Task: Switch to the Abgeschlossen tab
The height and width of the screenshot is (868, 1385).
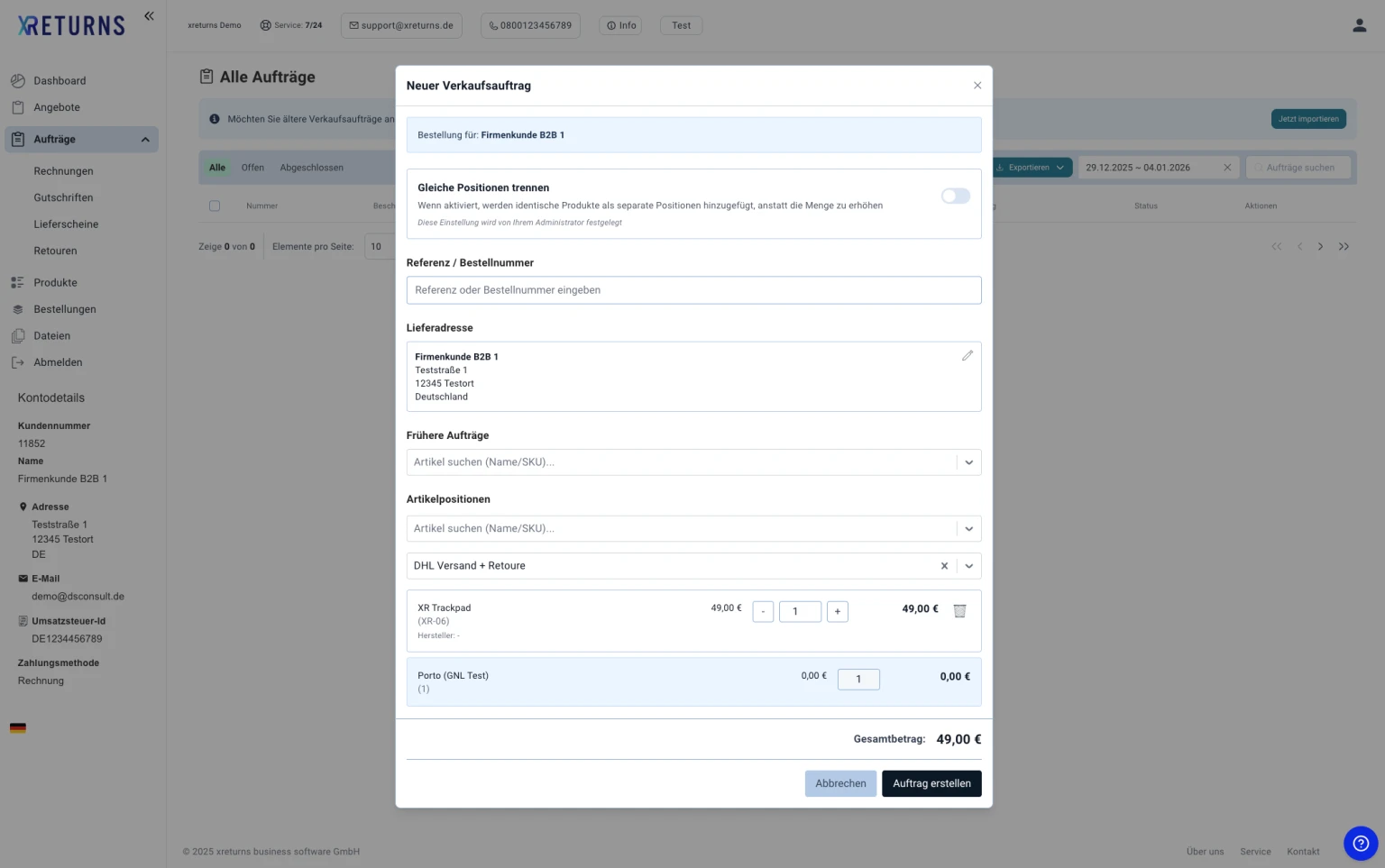Action: click(x=311, y=168)
